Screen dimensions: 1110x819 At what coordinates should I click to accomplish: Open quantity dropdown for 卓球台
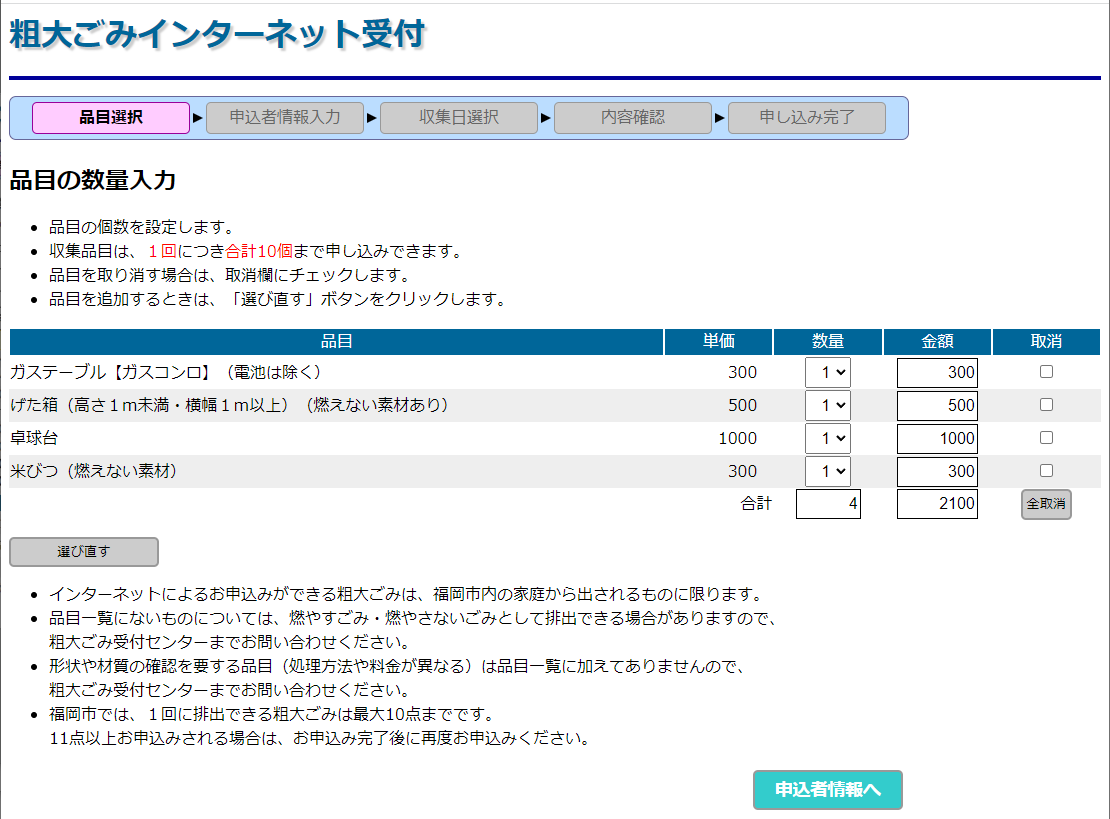click(828, 438)
